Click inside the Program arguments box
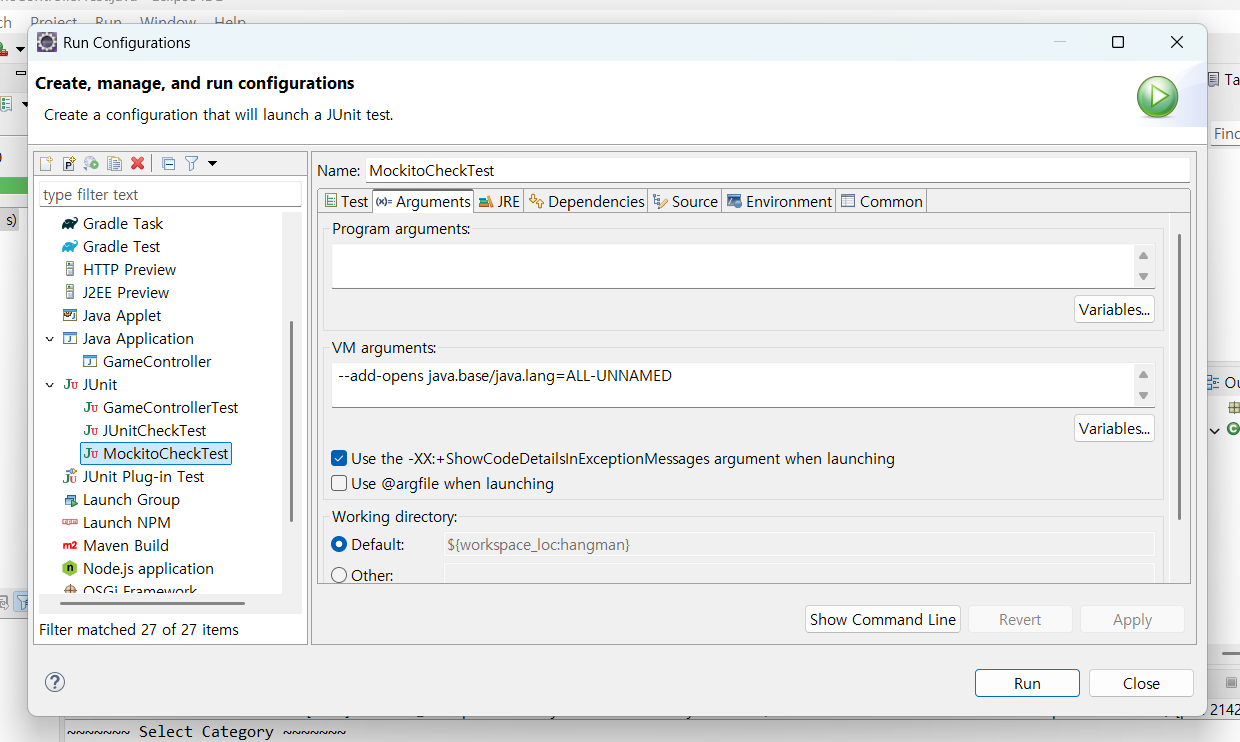The width and height of the screenshot is (1240, 742). (733, 266)
